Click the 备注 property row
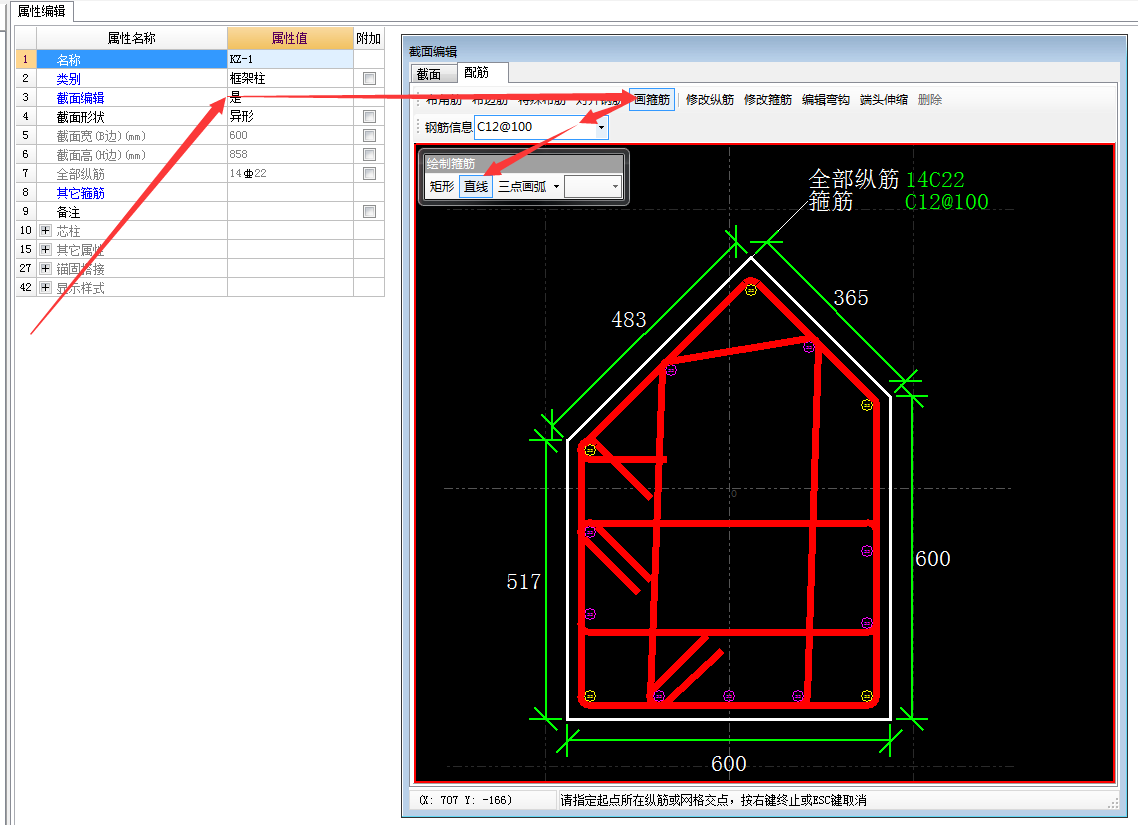The image size is (1138, 825). (200, 212)
